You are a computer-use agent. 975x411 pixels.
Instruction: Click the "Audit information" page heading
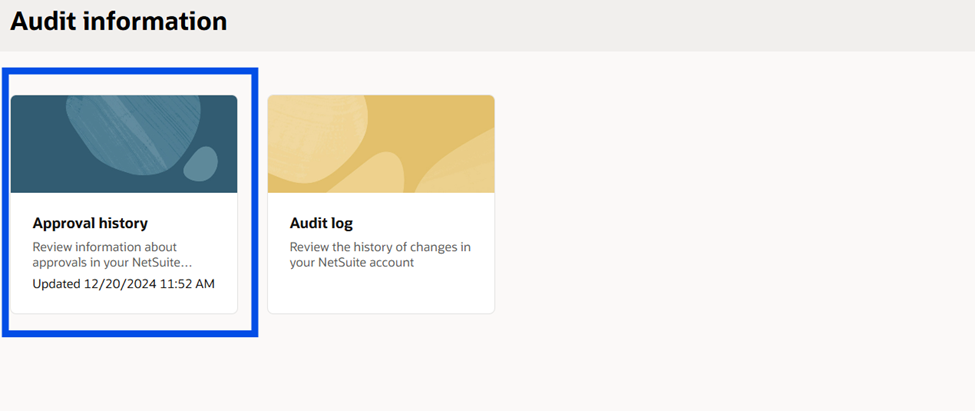point(119,22)
